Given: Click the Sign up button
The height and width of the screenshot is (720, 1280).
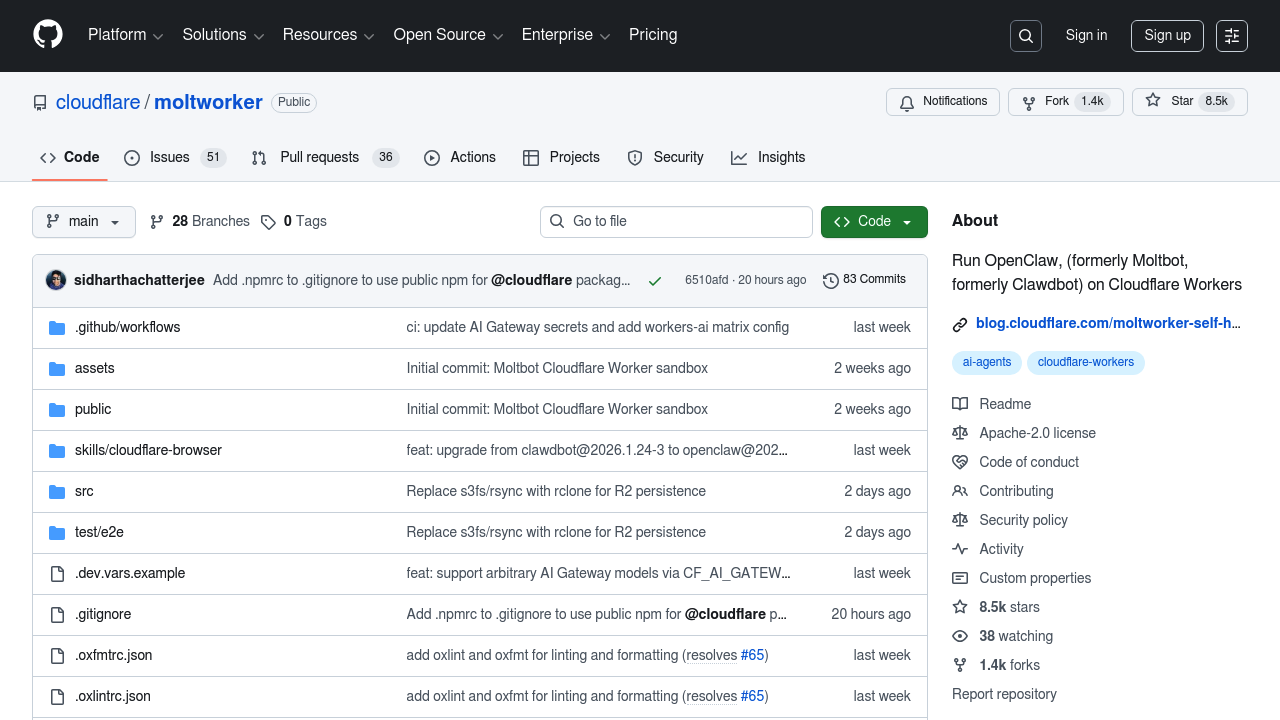Looking at the screenshot, I should click(x=1167, y=36).
